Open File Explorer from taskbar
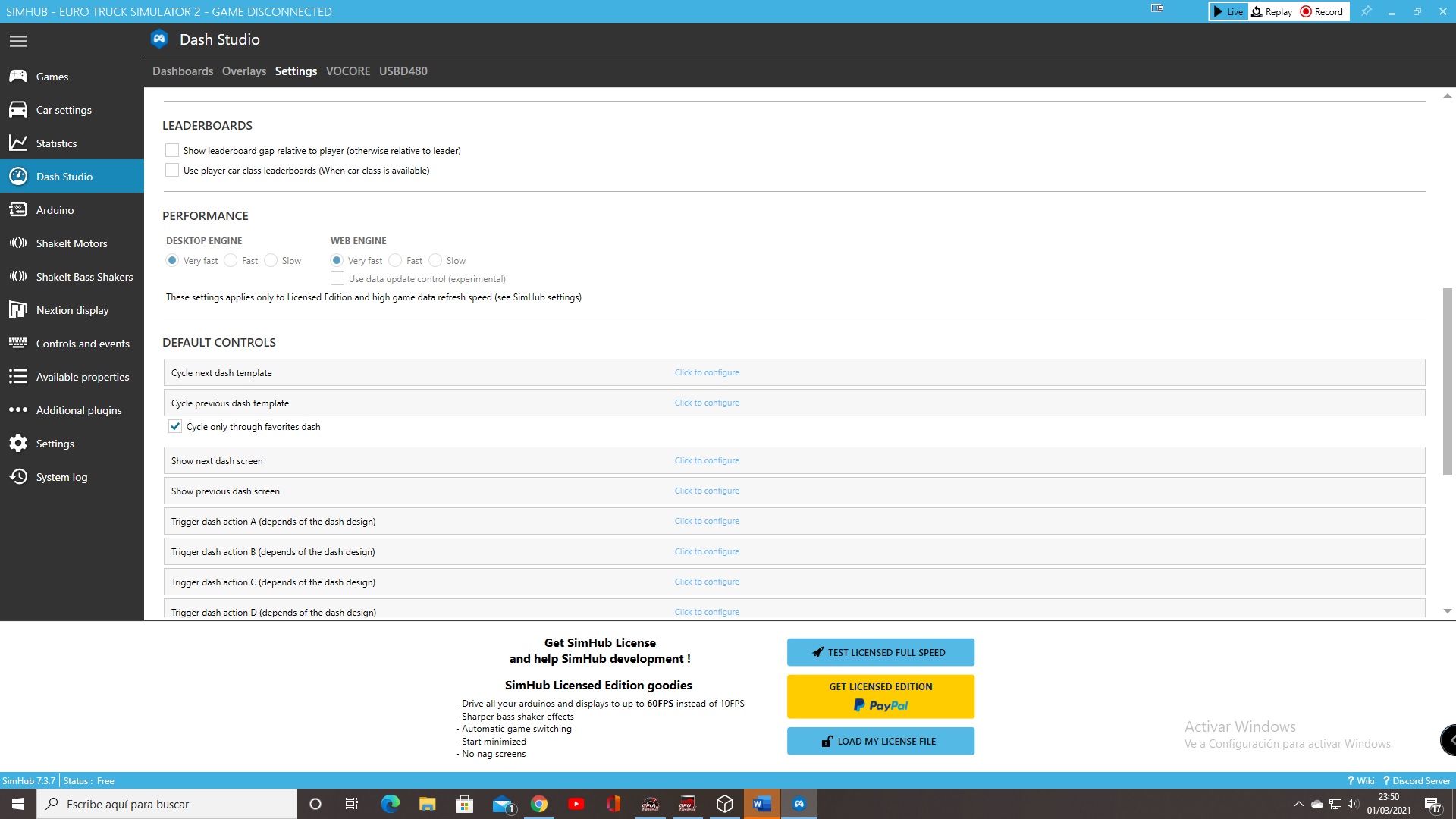 pos(427,804)
